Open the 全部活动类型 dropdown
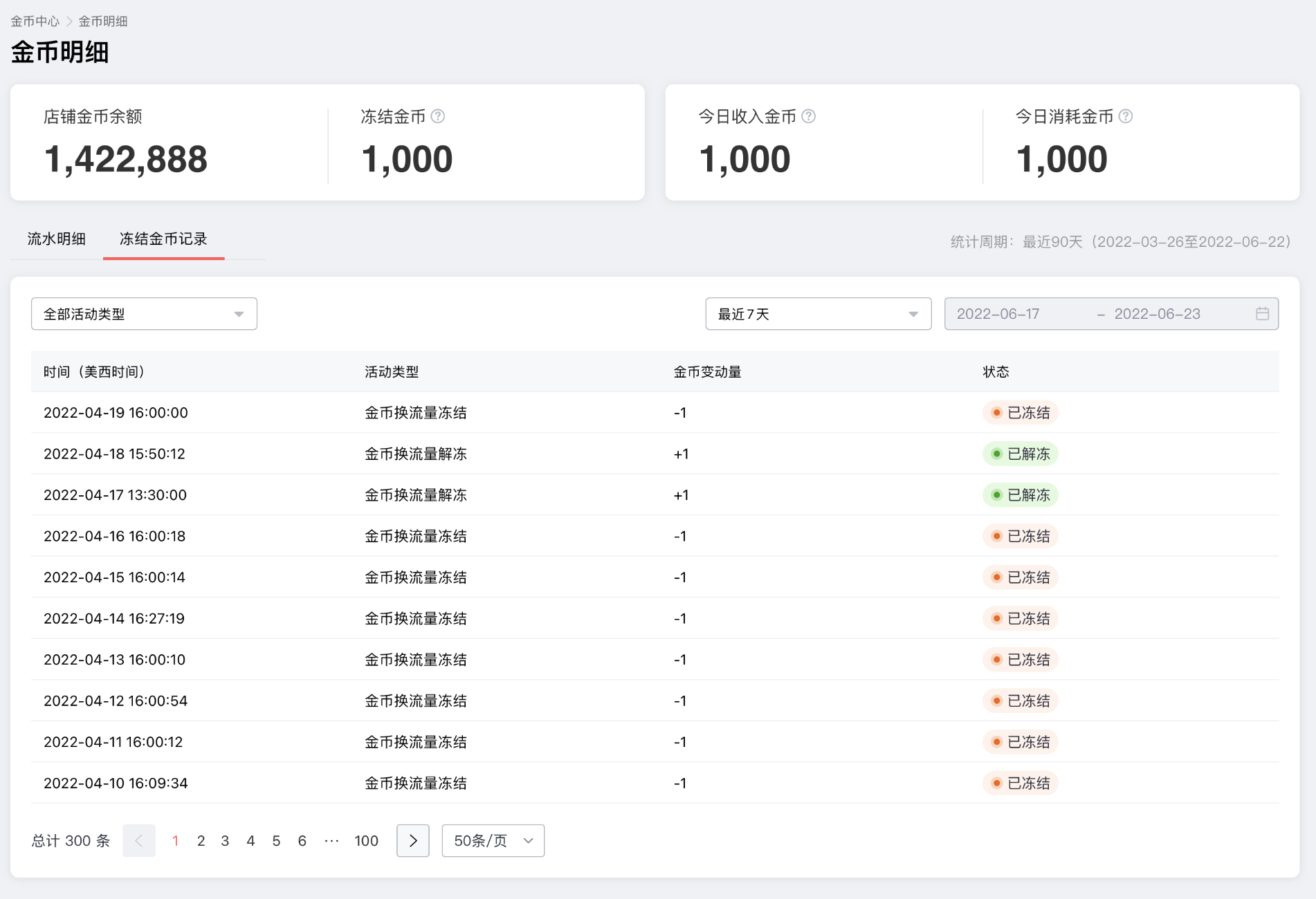The width and height of the screenshot is (1316, 899). [144, 314]
